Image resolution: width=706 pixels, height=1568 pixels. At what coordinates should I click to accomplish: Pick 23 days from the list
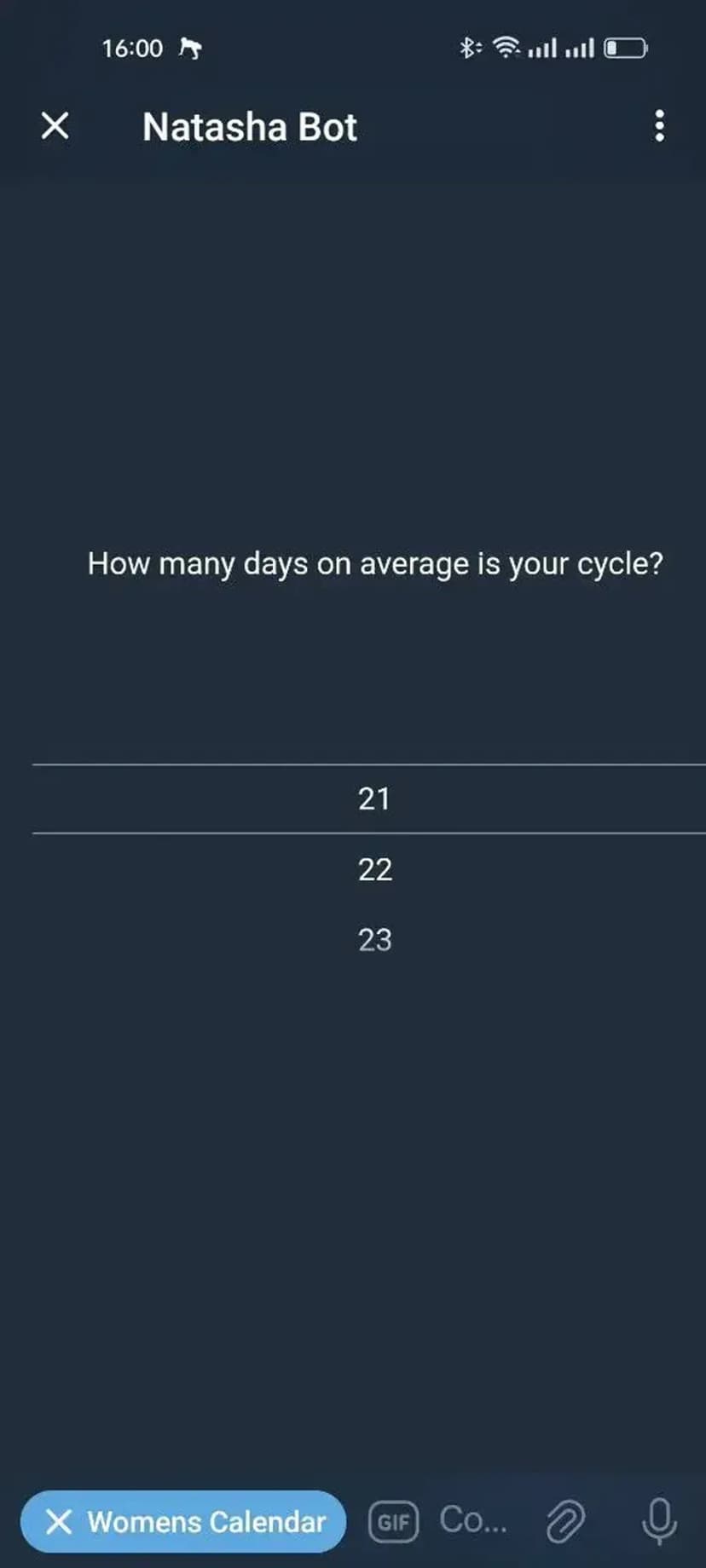click(x=374, y=940)
